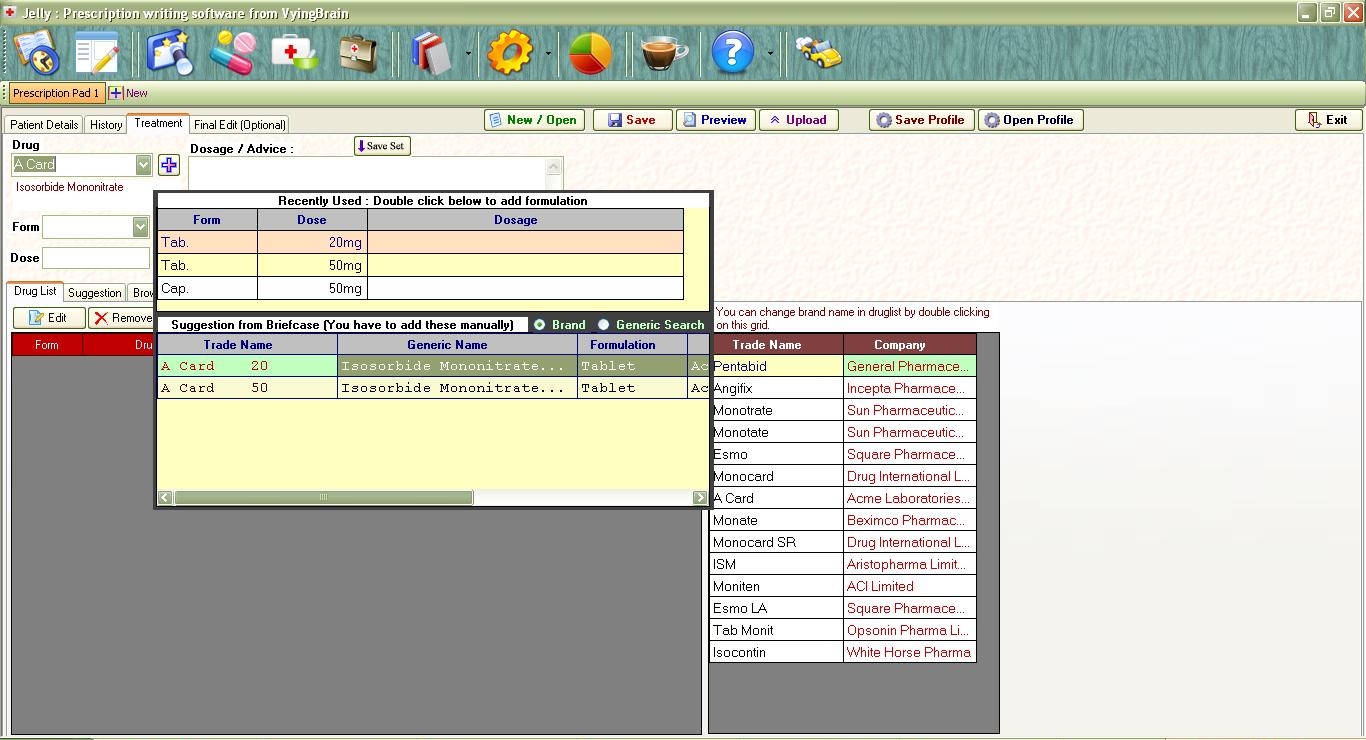This screenshot has width=1366, height=740.
Task: Click the Open Profile button
Action: tap(1030, 120)
